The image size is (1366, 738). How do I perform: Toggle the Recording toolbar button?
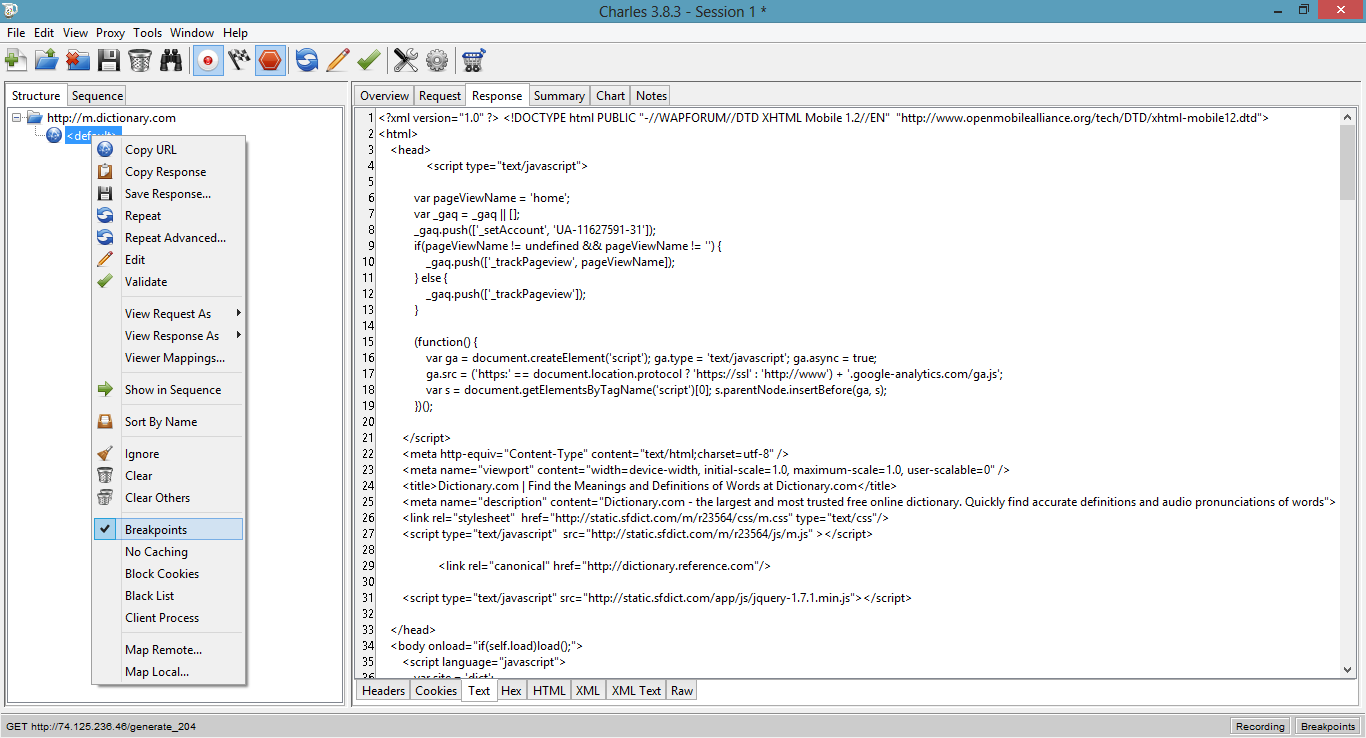point(208,60)
